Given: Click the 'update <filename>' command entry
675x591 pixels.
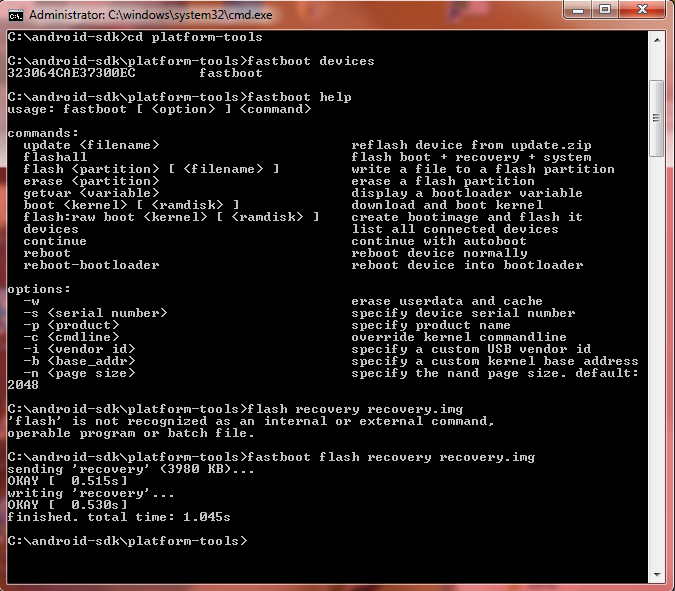Looking at the screenshot, I should tap(91, 145).
